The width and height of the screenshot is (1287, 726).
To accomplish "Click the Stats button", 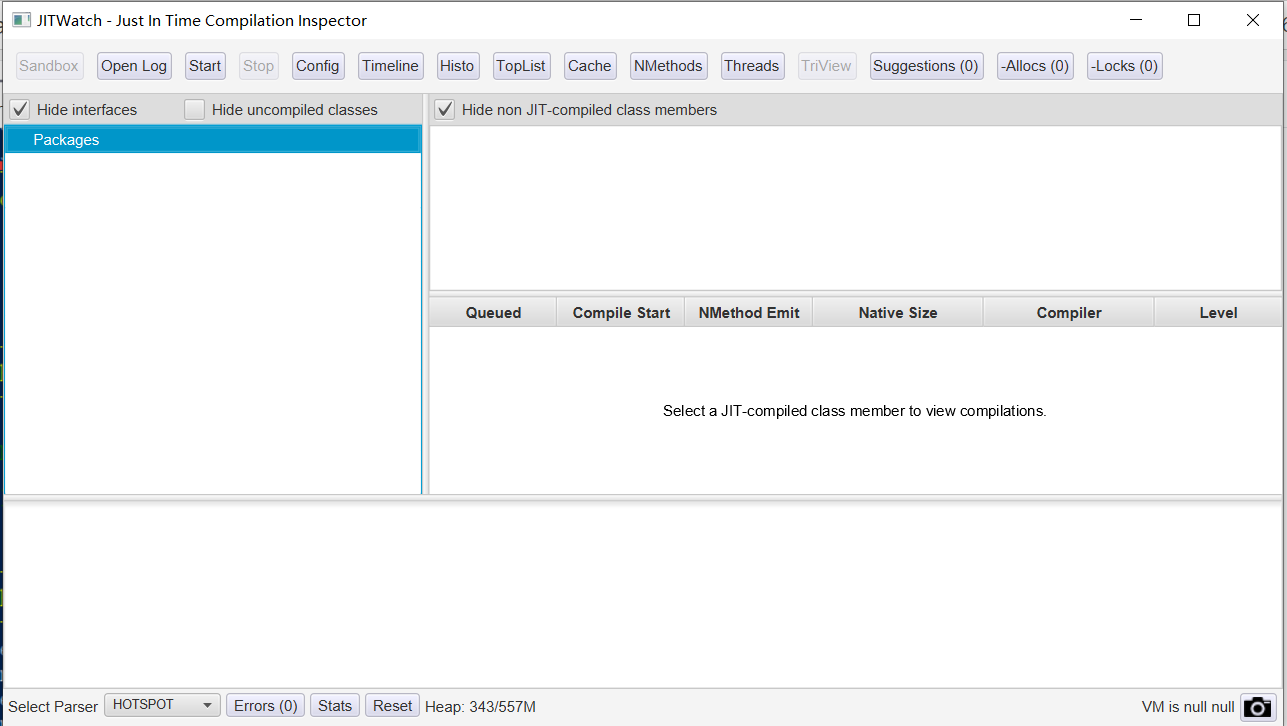I will [335, 706].
